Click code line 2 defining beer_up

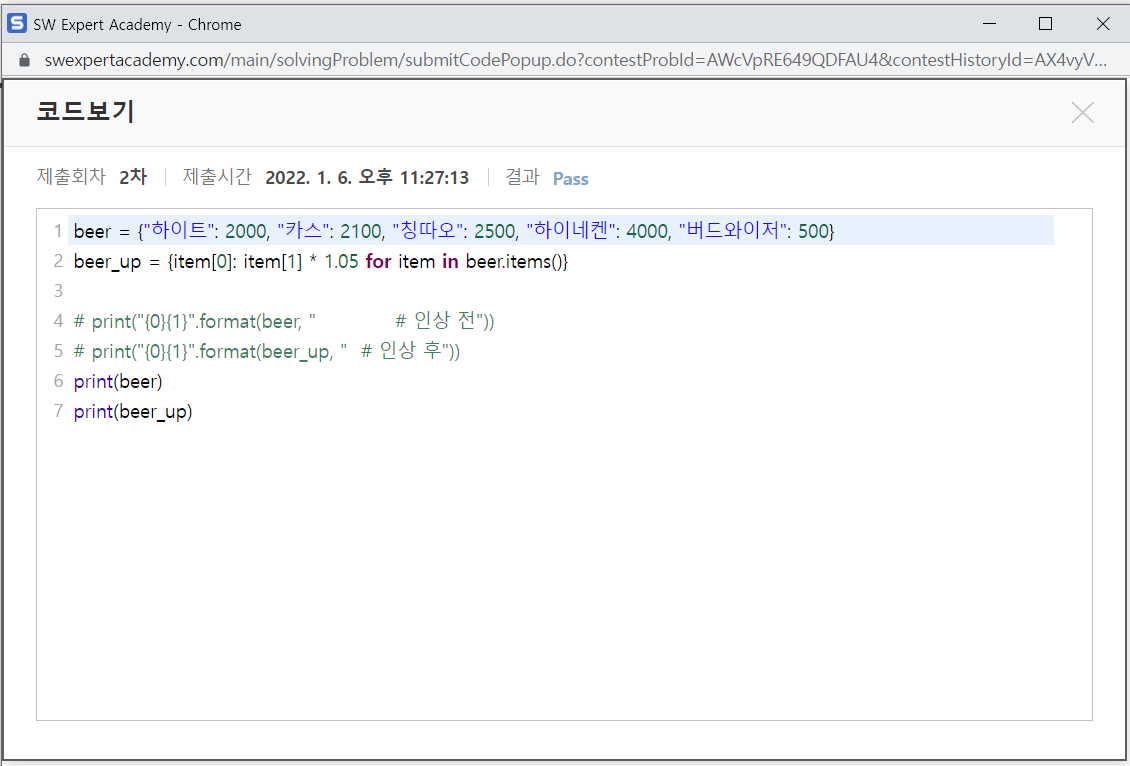(321, 261)
